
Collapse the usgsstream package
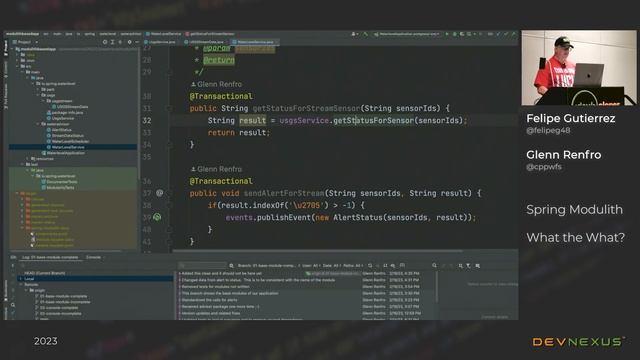[x=43, y=101]
